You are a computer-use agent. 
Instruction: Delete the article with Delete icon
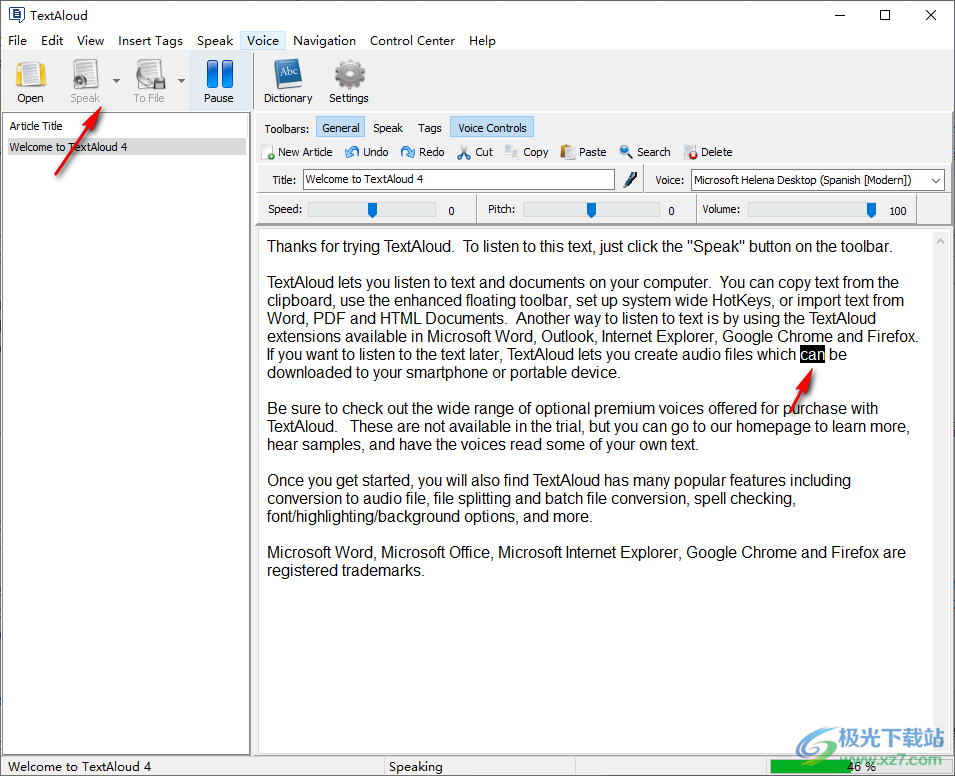(690, 152)
